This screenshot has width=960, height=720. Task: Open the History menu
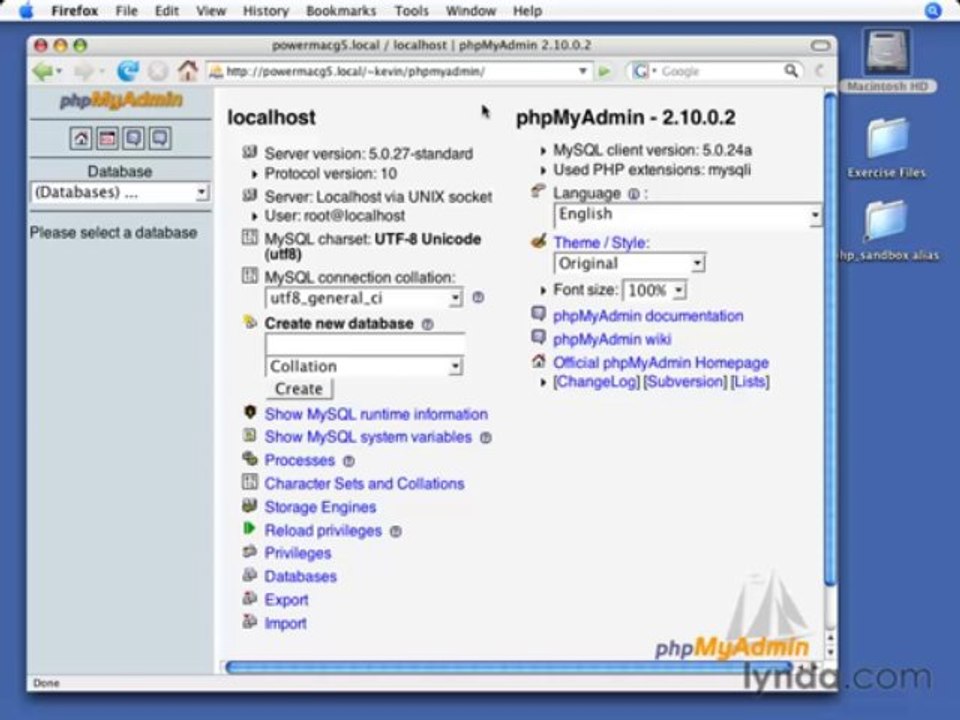coord(266,10)
